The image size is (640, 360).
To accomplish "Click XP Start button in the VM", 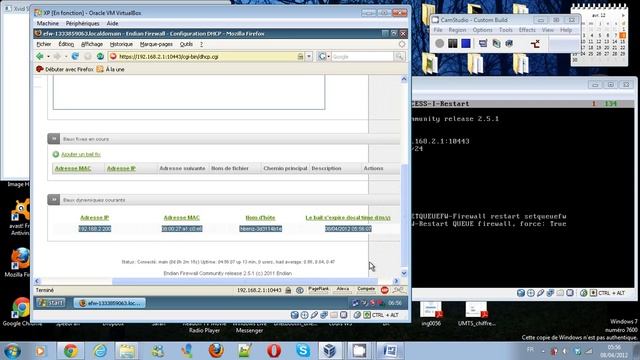I will click(51, 302).
